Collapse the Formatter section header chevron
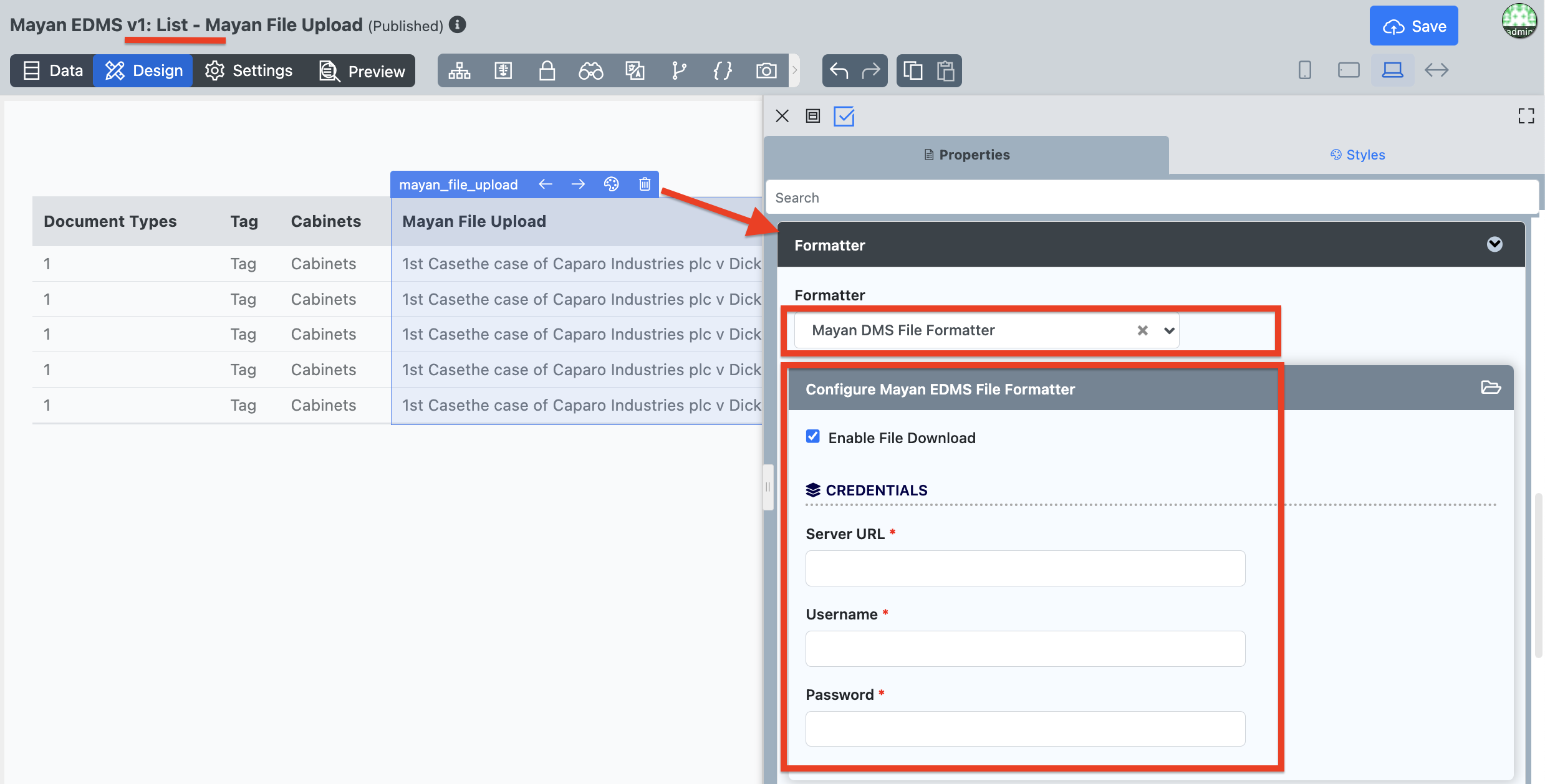Screen dimensions: 1545x784 (1494, 244)
